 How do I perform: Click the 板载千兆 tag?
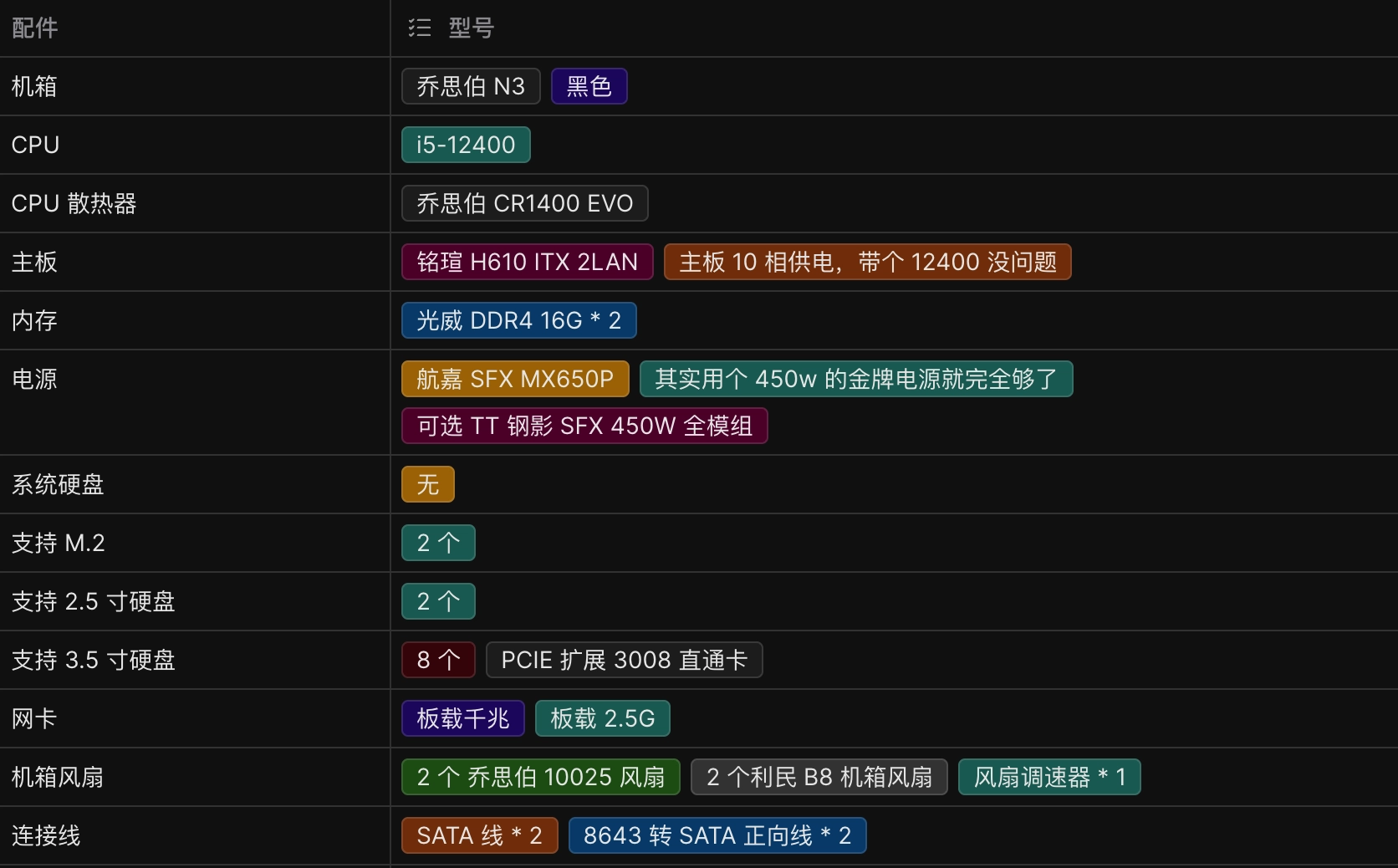[463, 718]
